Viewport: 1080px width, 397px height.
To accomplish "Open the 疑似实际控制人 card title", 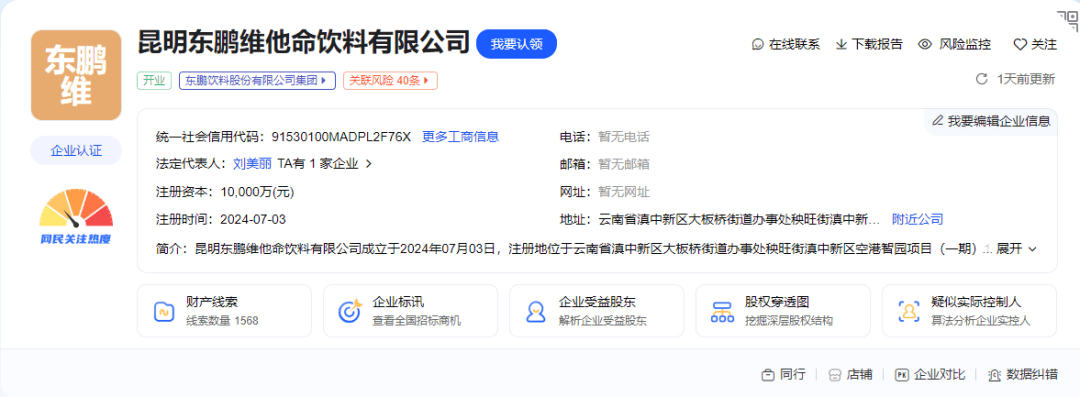I will [x=976, y=303].
